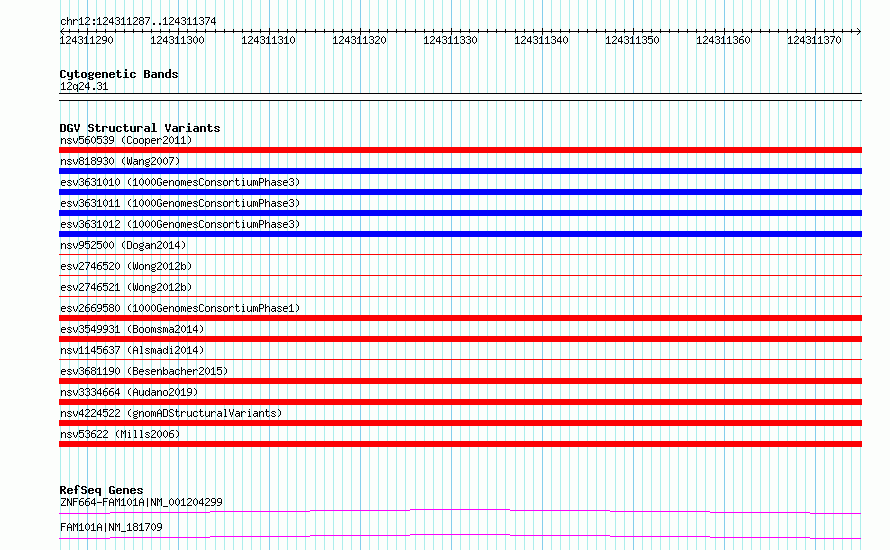The height and width of the screenshot is (550, 890).
Task: Click the chr12:124311287..124311374 region label
Action: pyautogui.click(x=138, y=22)
